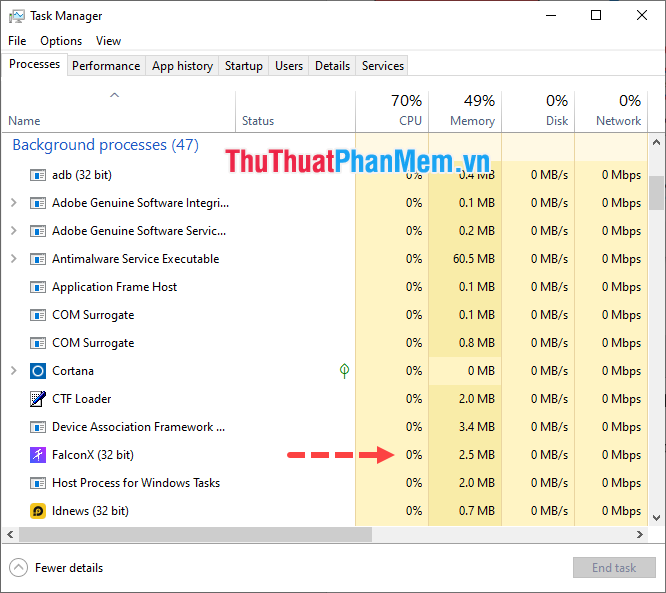This screenshot has width=666, height=593.
Task: Select the adb (32 bit) process name
Action: coord(82,175)
